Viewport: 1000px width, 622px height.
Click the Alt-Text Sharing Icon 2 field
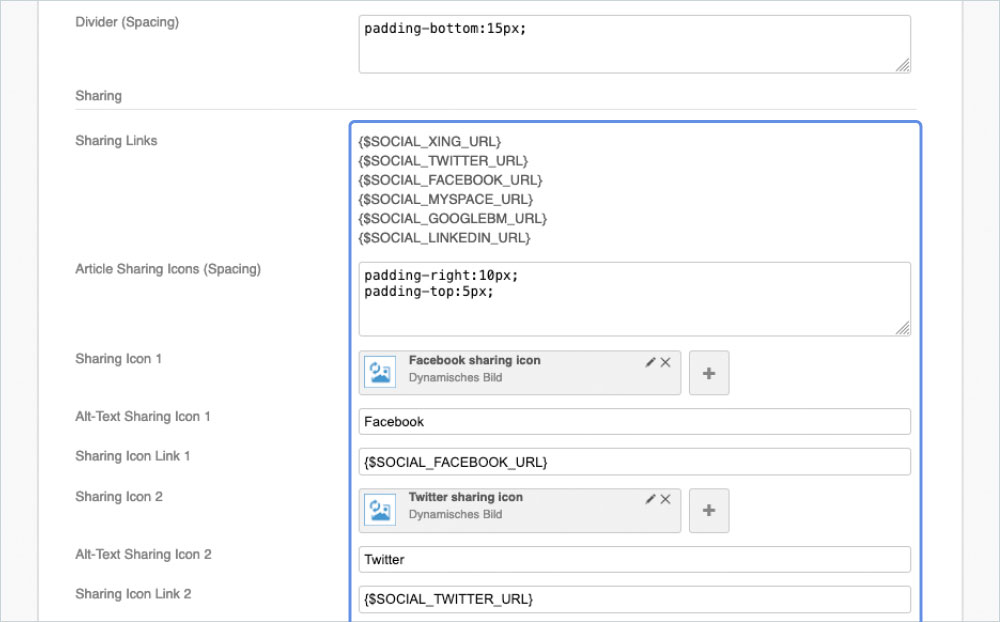pos(635,559)
